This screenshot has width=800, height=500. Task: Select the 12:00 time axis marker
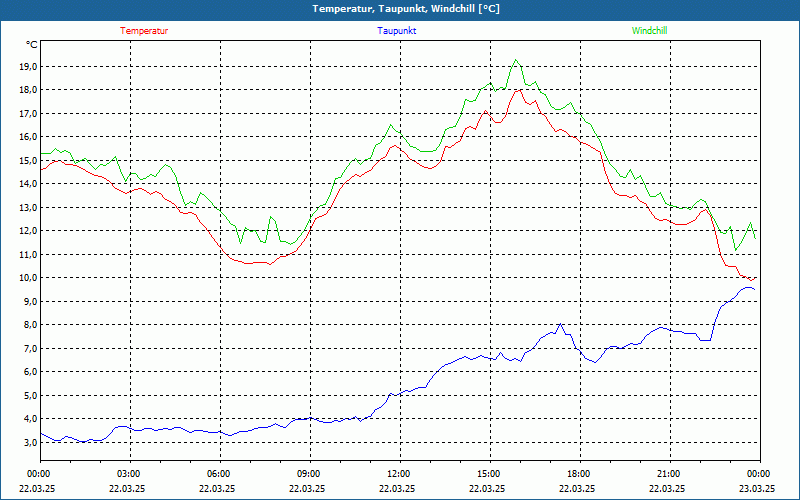point(399,474)
